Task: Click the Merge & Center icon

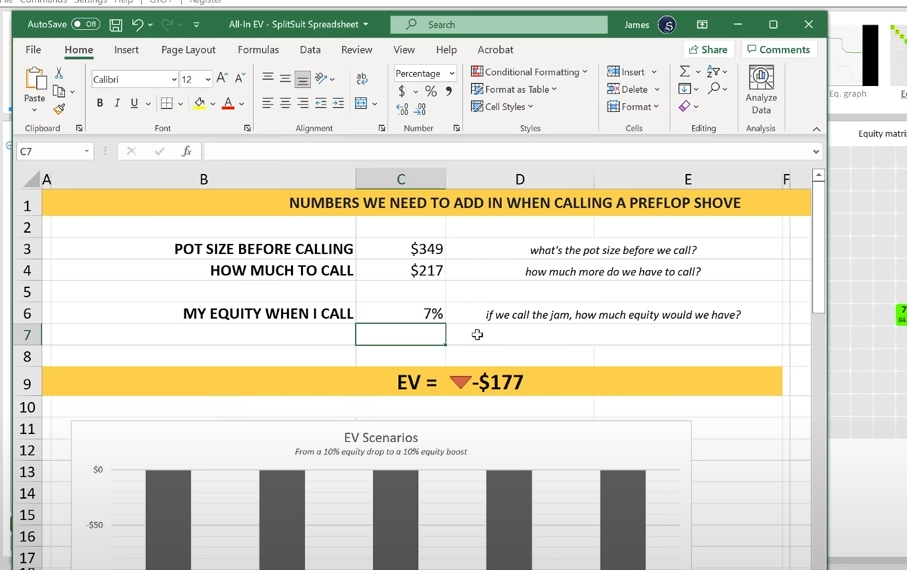Action: pyautogui.click(x=361, y=103)
